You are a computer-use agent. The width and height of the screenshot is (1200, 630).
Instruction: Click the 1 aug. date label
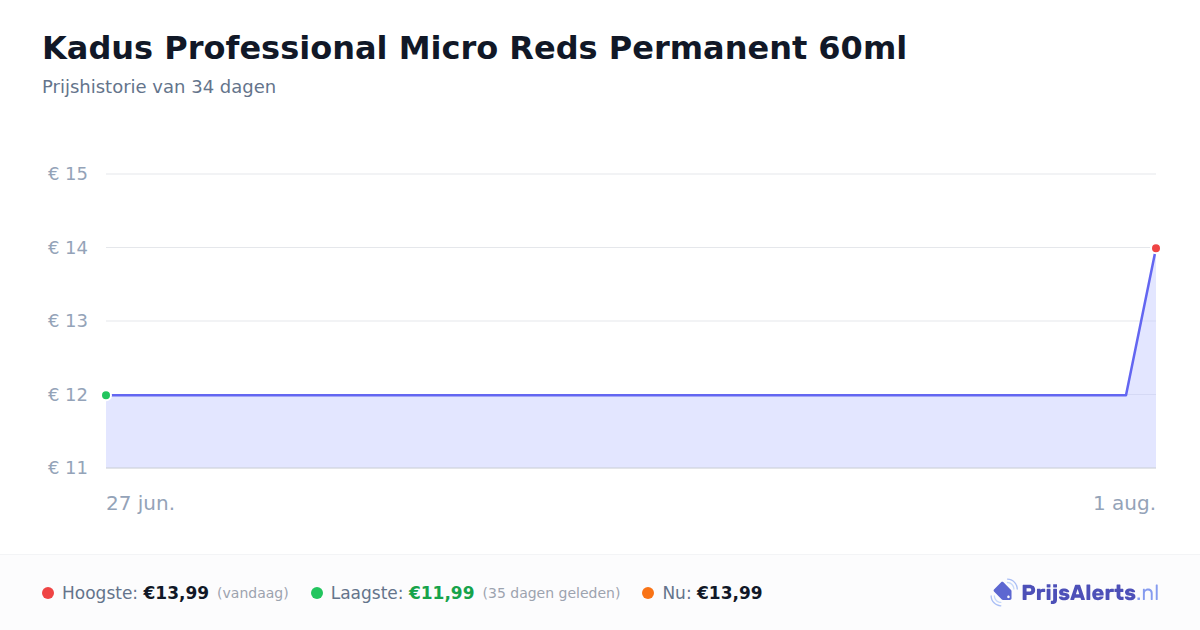[1124, 503]
